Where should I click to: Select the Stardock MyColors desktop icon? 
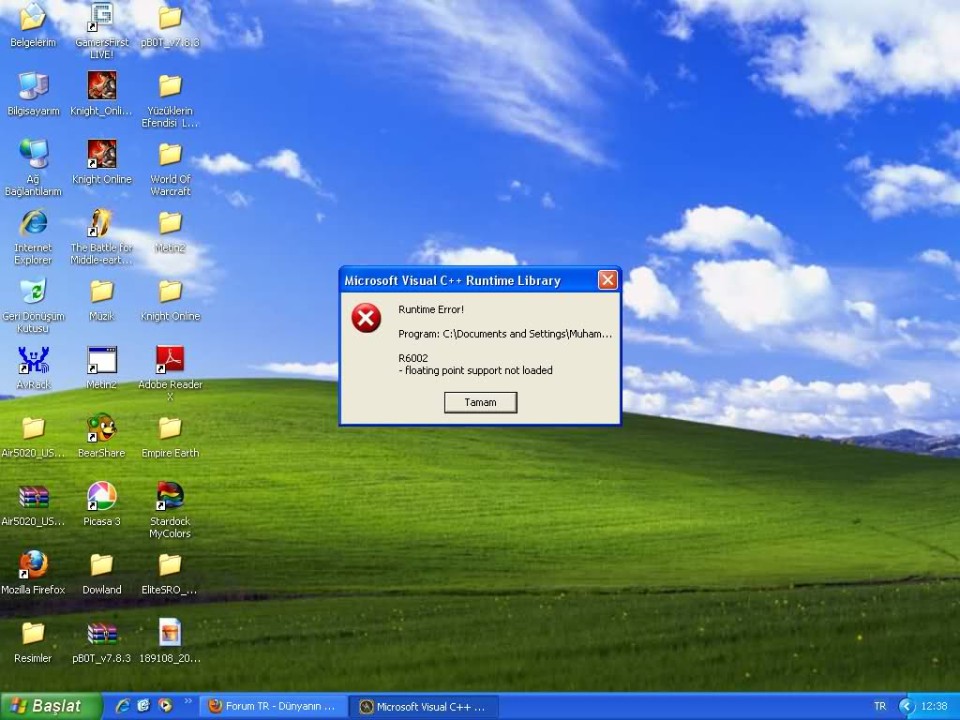170,510
